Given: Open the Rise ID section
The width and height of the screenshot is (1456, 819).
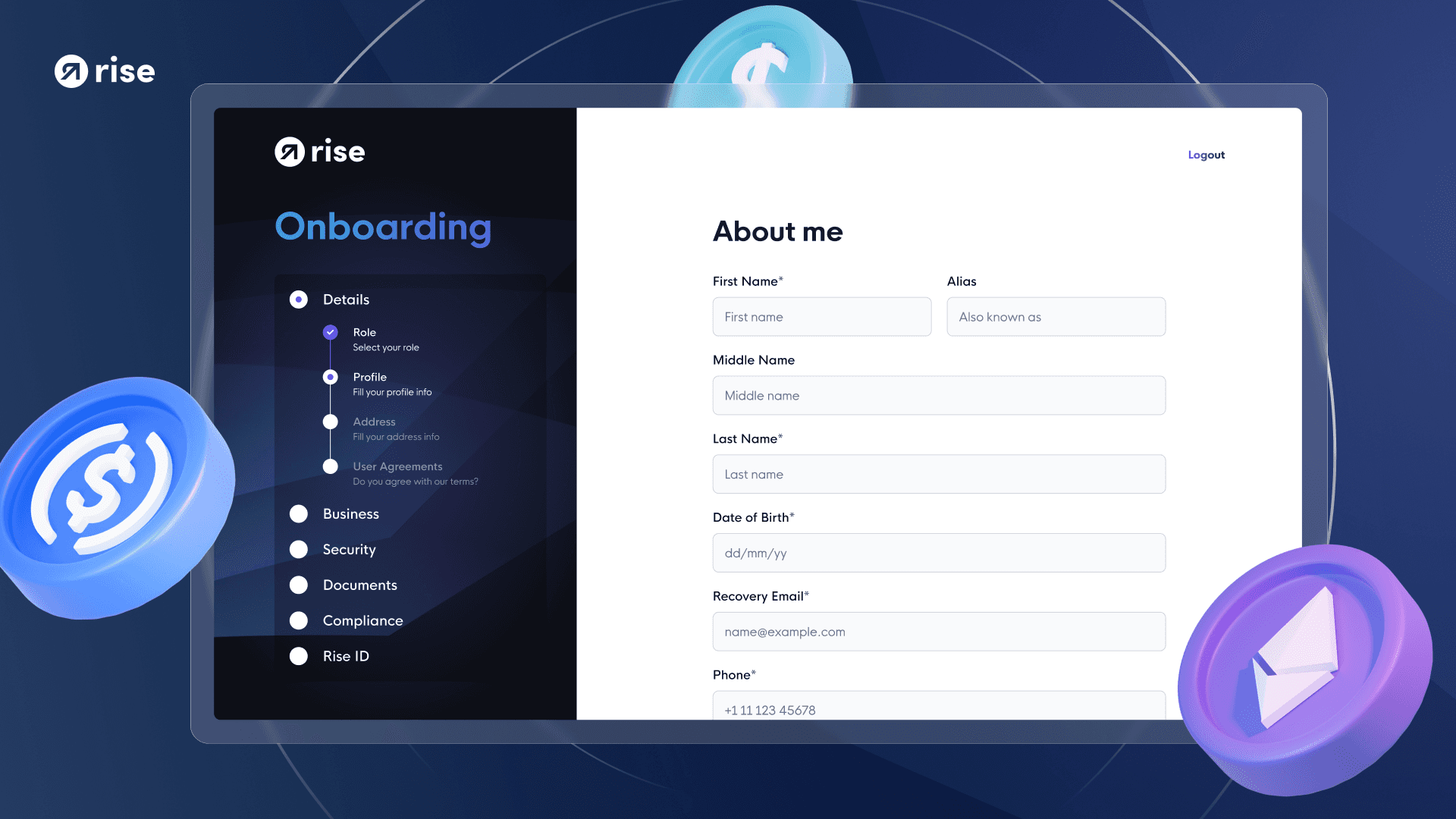Looking at the screenshot, I should point(347,657).
